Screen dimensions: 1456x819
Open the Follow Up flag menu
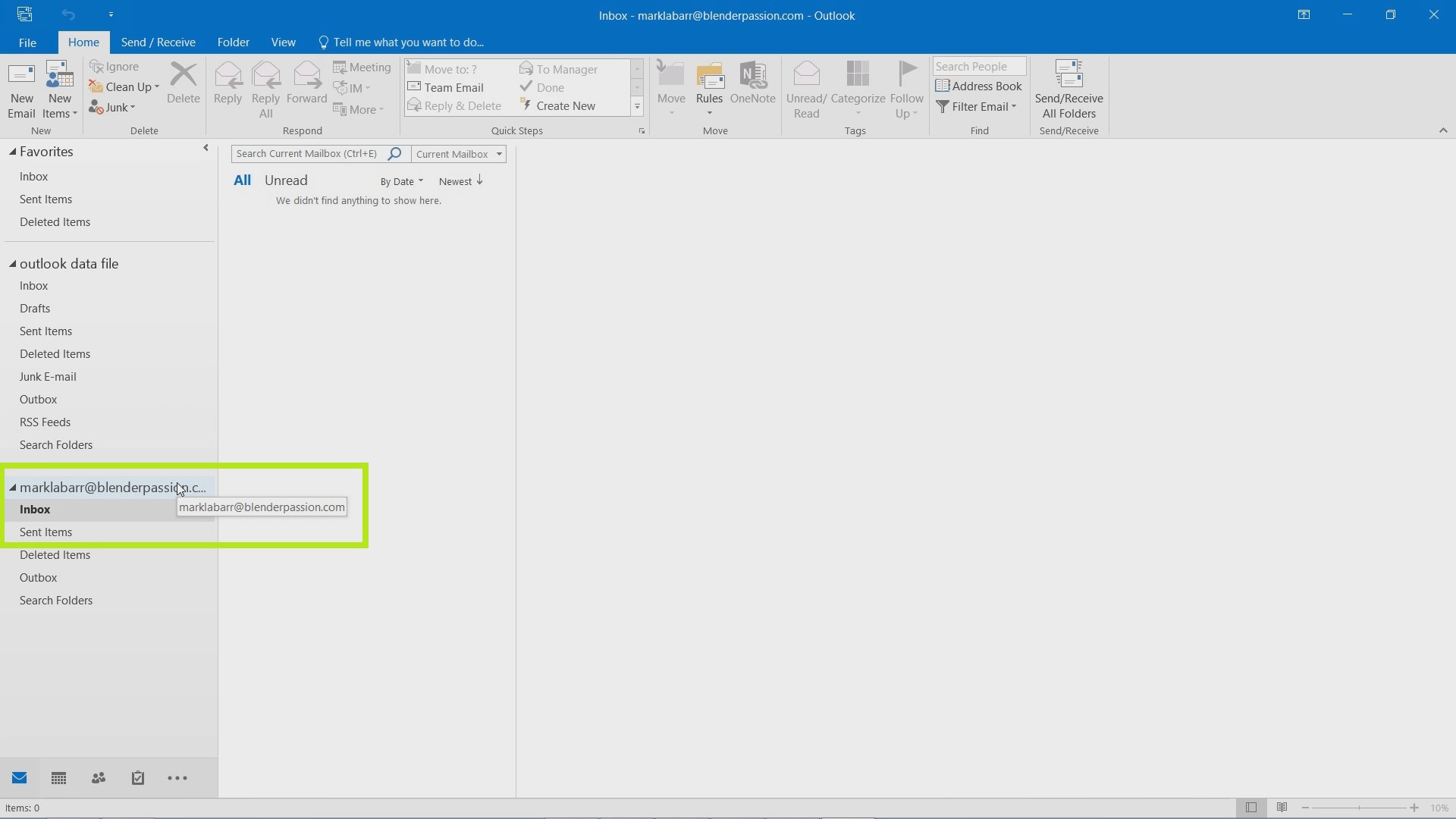907,89
